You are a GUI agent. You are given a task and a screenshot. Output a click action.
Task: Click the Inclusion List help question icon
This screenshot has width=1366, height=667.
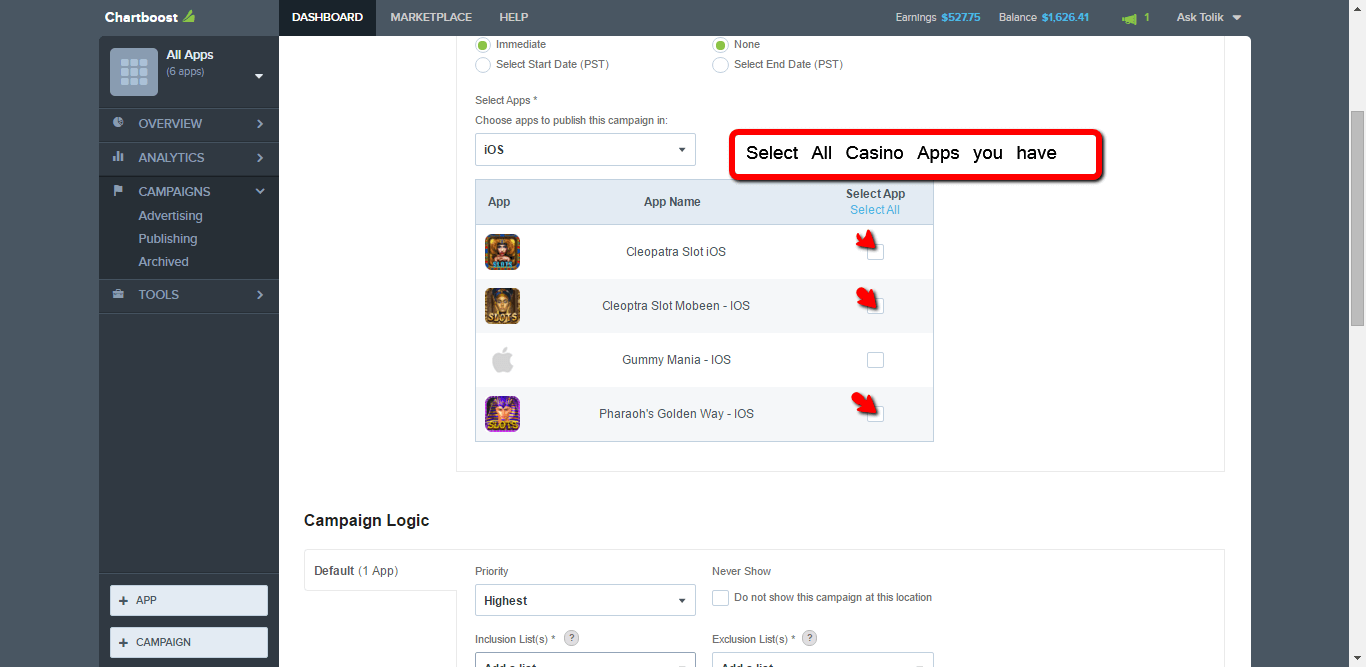tap(572, 638)
